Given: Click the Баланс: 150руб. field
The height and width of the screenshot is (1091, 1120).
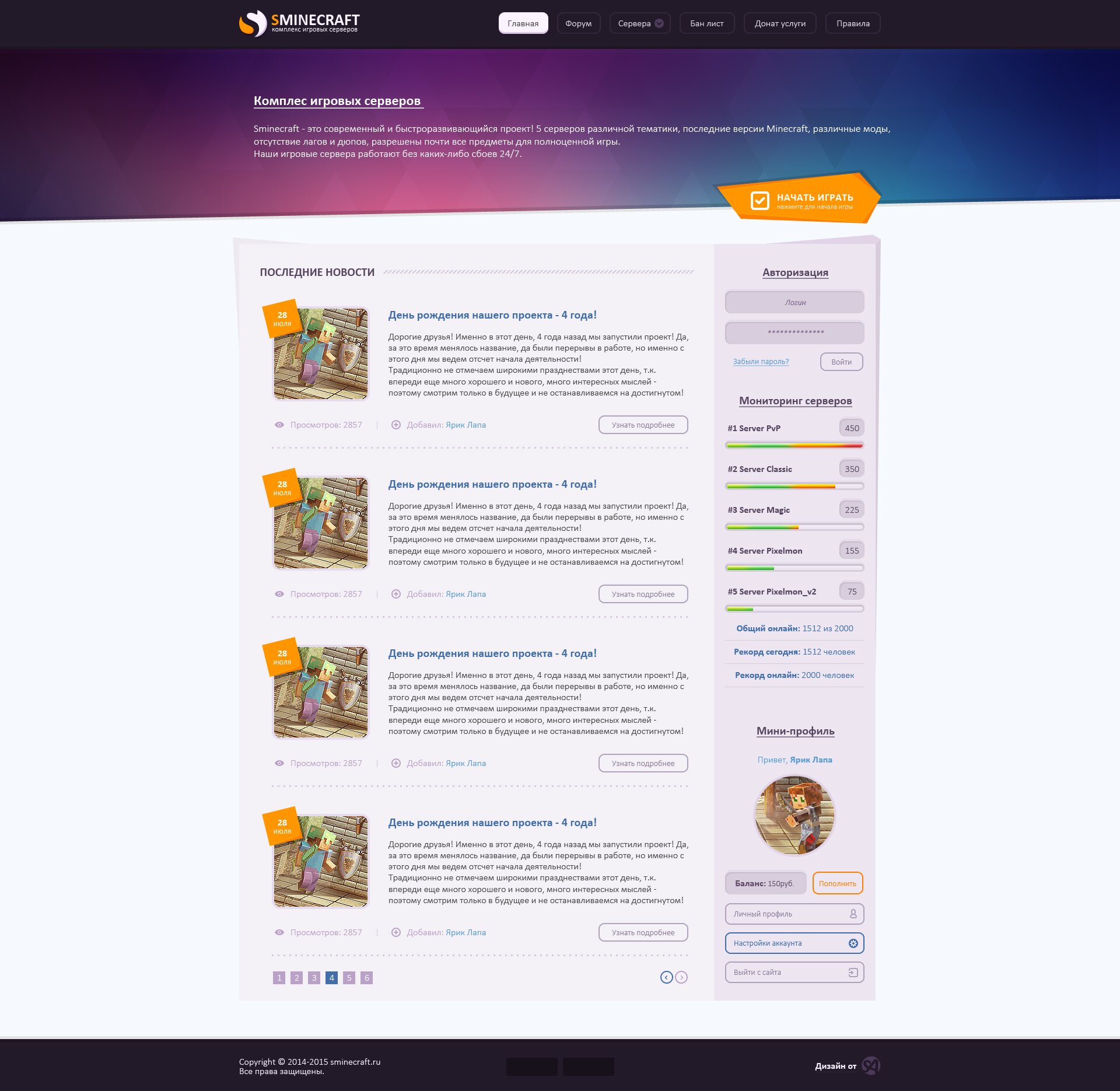Looking at the screenshot, I should 765,883.
